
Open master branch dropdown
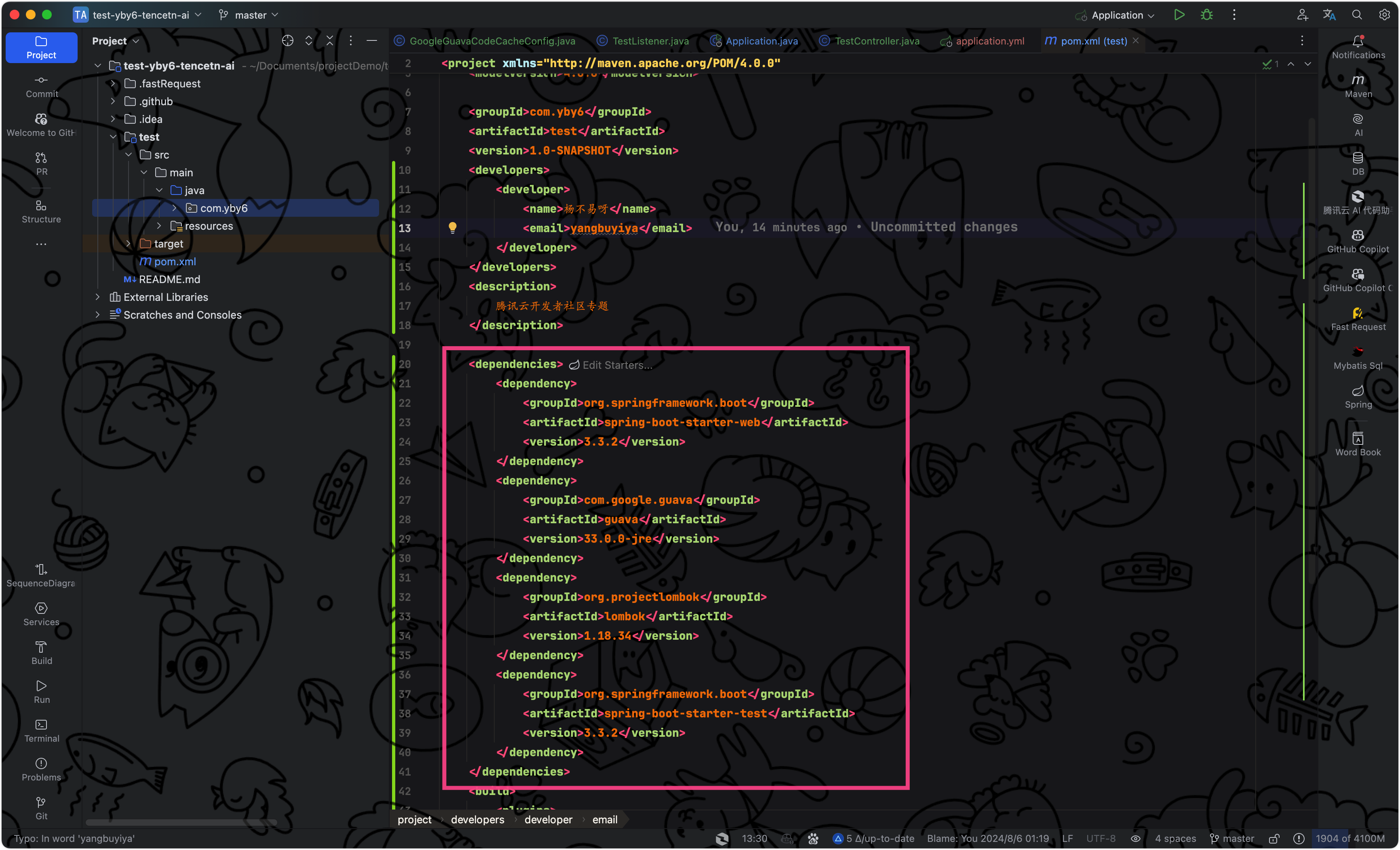(249, 15)
